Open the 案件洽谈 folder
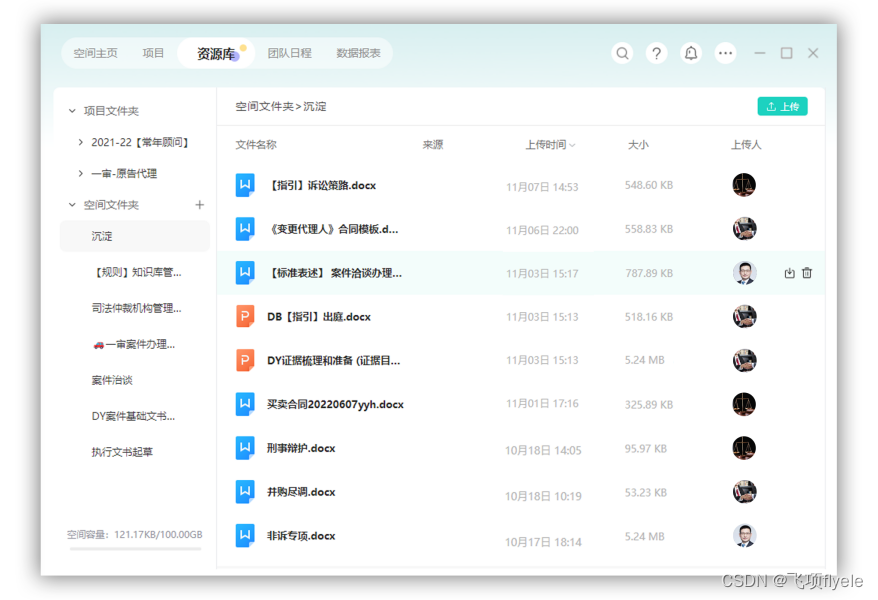Image resolution: width=878 pixels, height=600 pixels. click(x=112, y=380)
